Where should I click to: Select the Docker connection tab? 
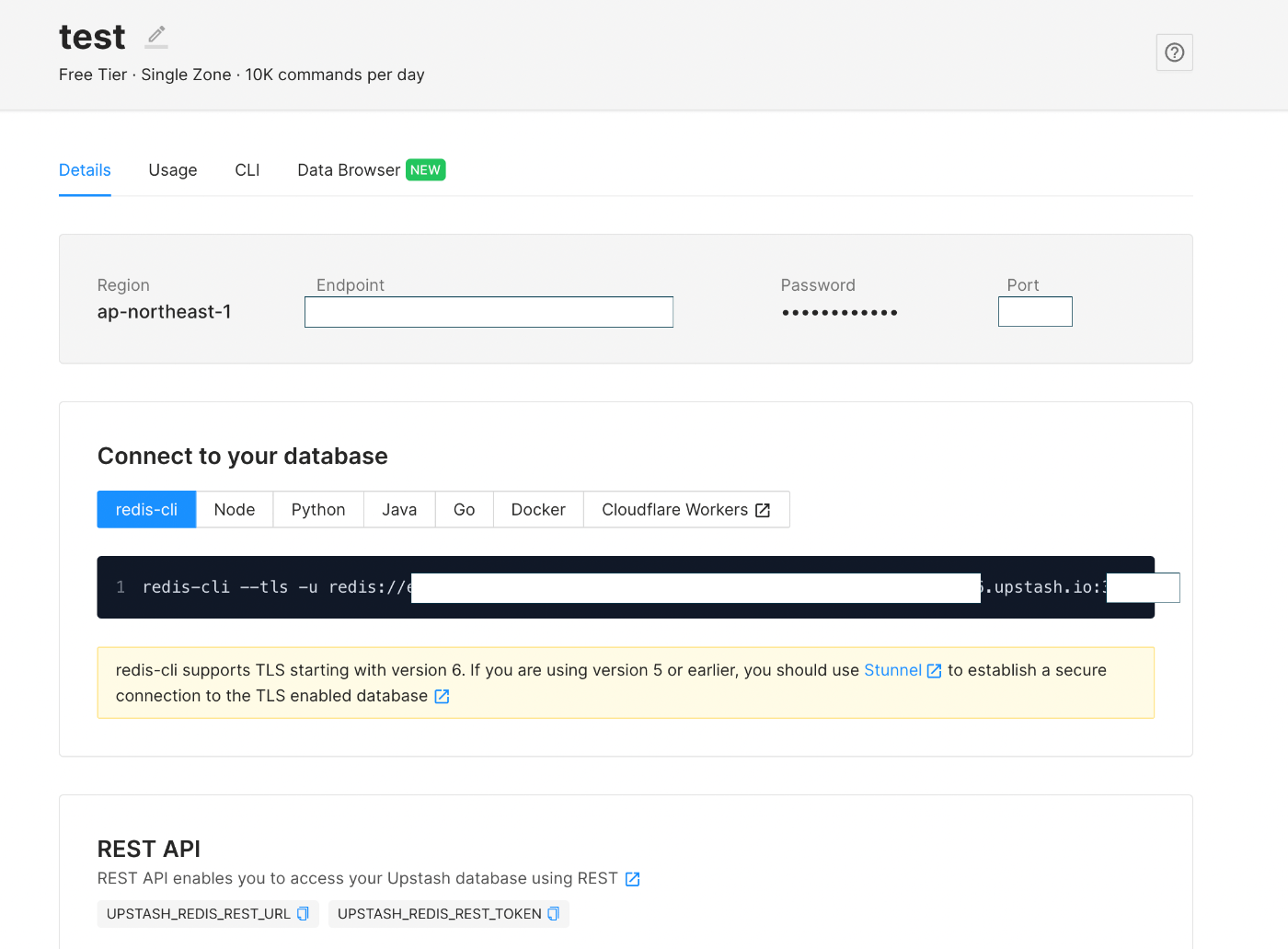538,510
